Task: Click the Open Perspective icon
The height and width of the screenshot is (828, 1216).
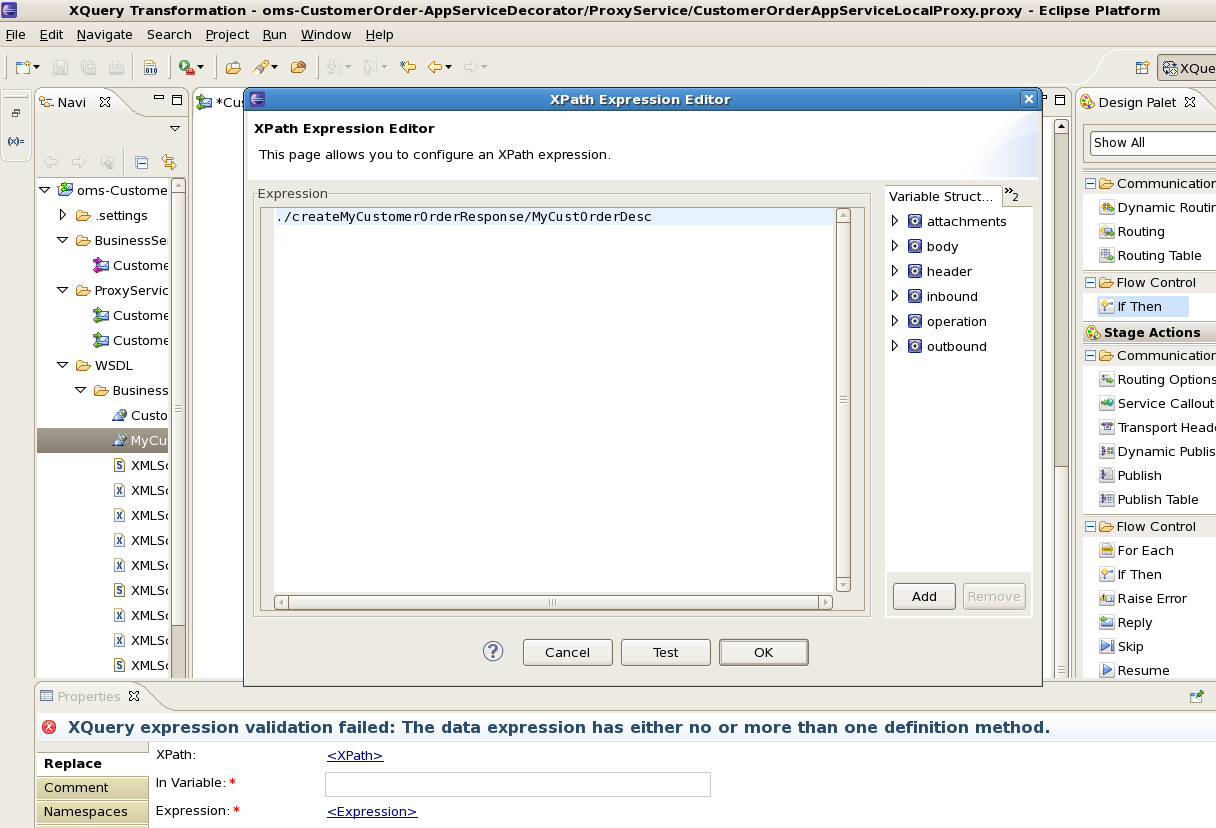Action: (1142, 68)
